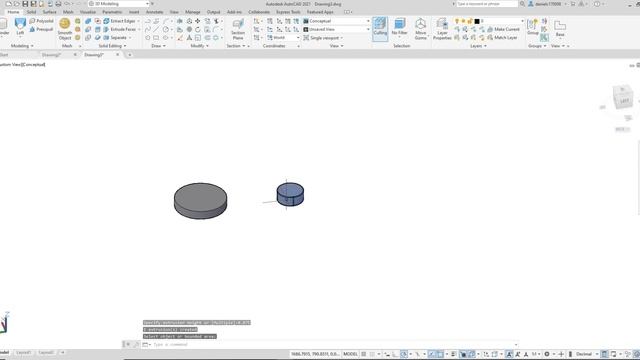Click the Extrude Faces tool
This screenshot has height=360, width=640.
pyautogui.click(x=120, y=29)
